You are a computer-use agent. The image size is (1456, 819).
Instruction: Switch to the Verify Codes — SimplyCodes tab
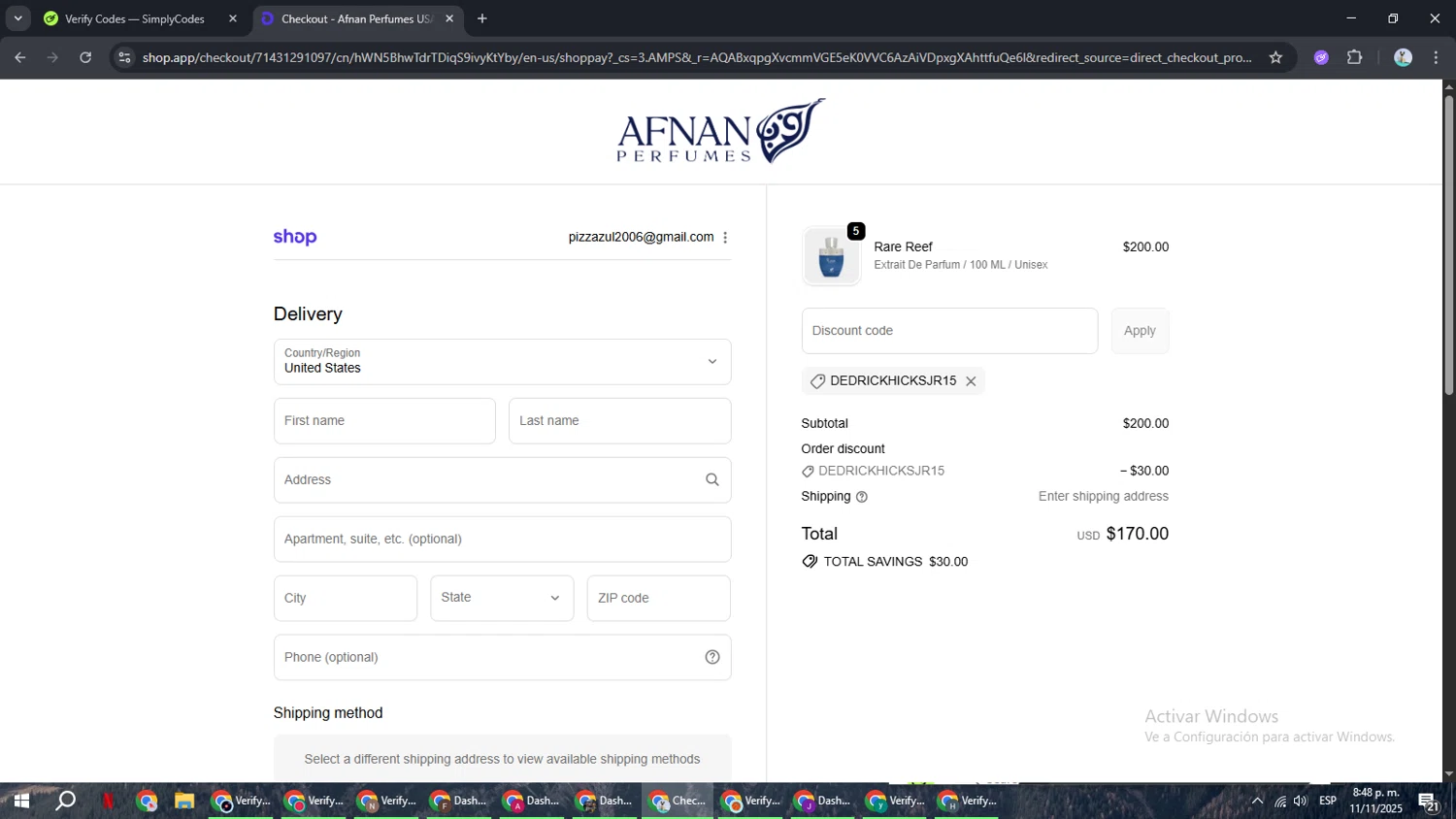[x=134, y=18]
